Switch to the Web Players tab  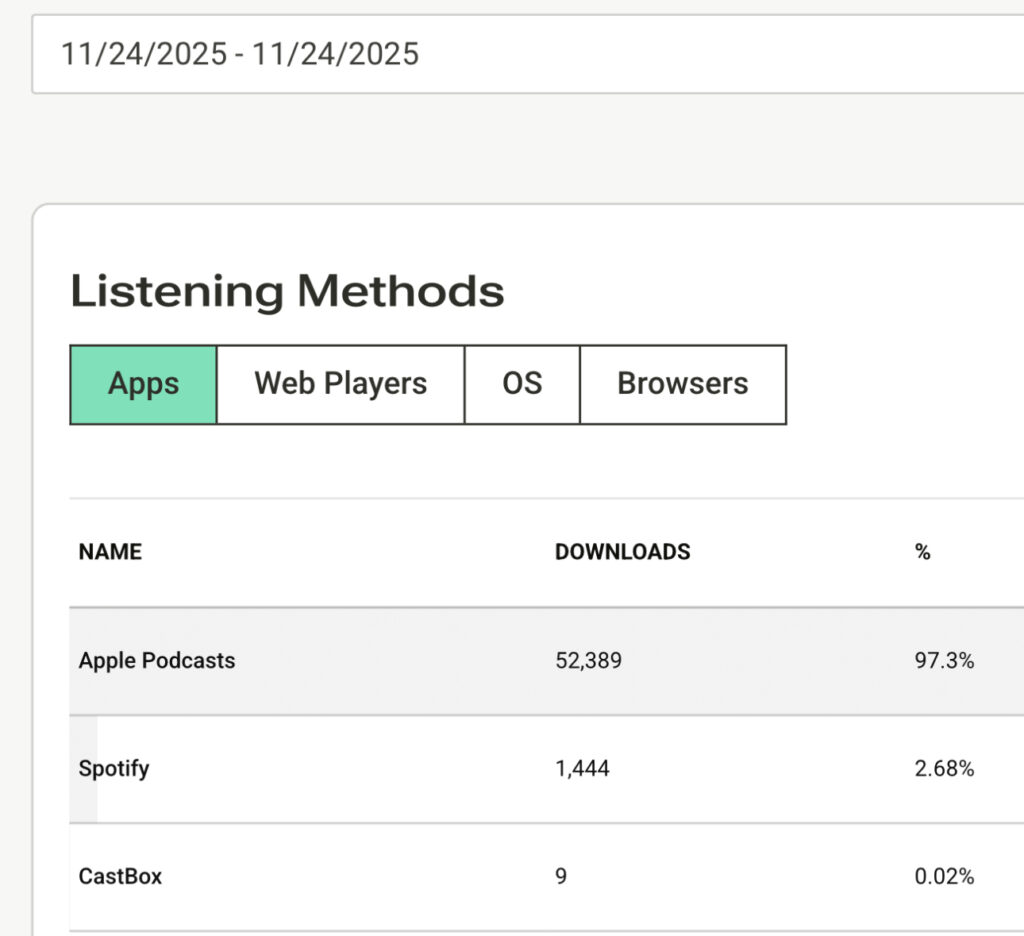click(x=340, y=384)
